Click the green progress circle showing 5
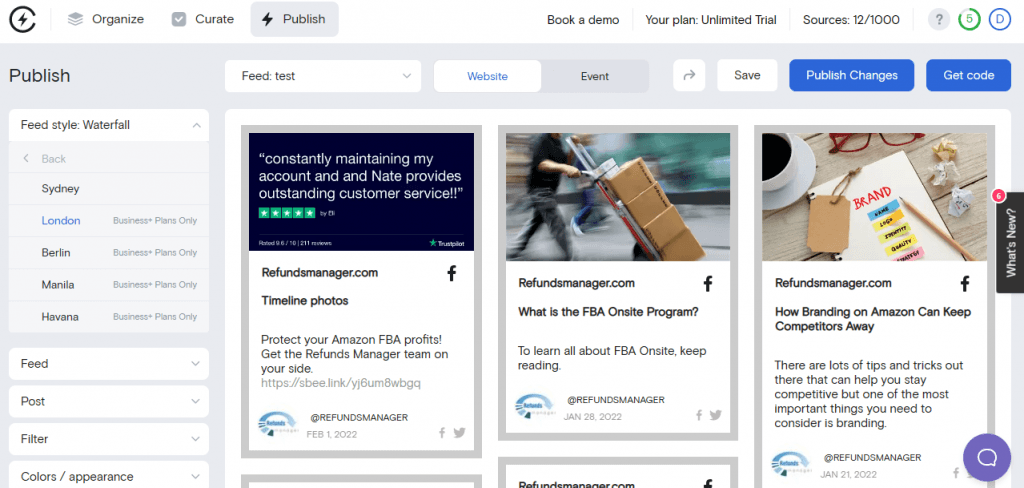Screen dimensions: 1024x488 pos(969,20)
